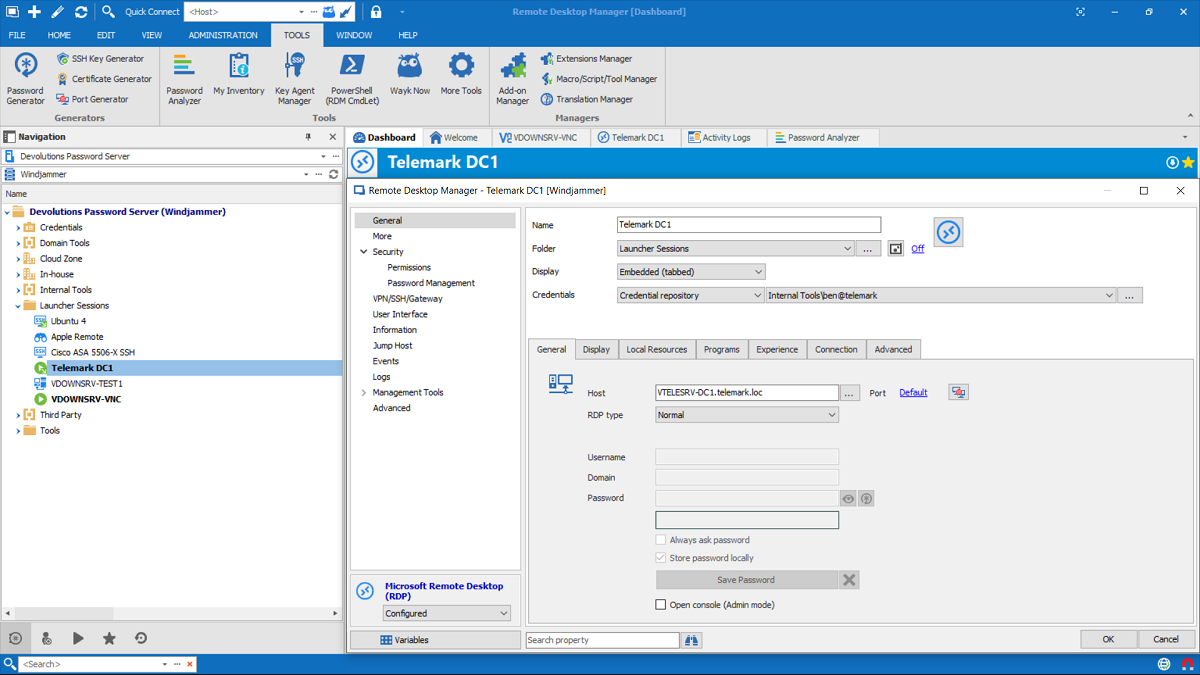The height and width of the screenshot is (675, 1200).
Task: Open the Administration ribbon tab
Action: click(x=223, y=35)
